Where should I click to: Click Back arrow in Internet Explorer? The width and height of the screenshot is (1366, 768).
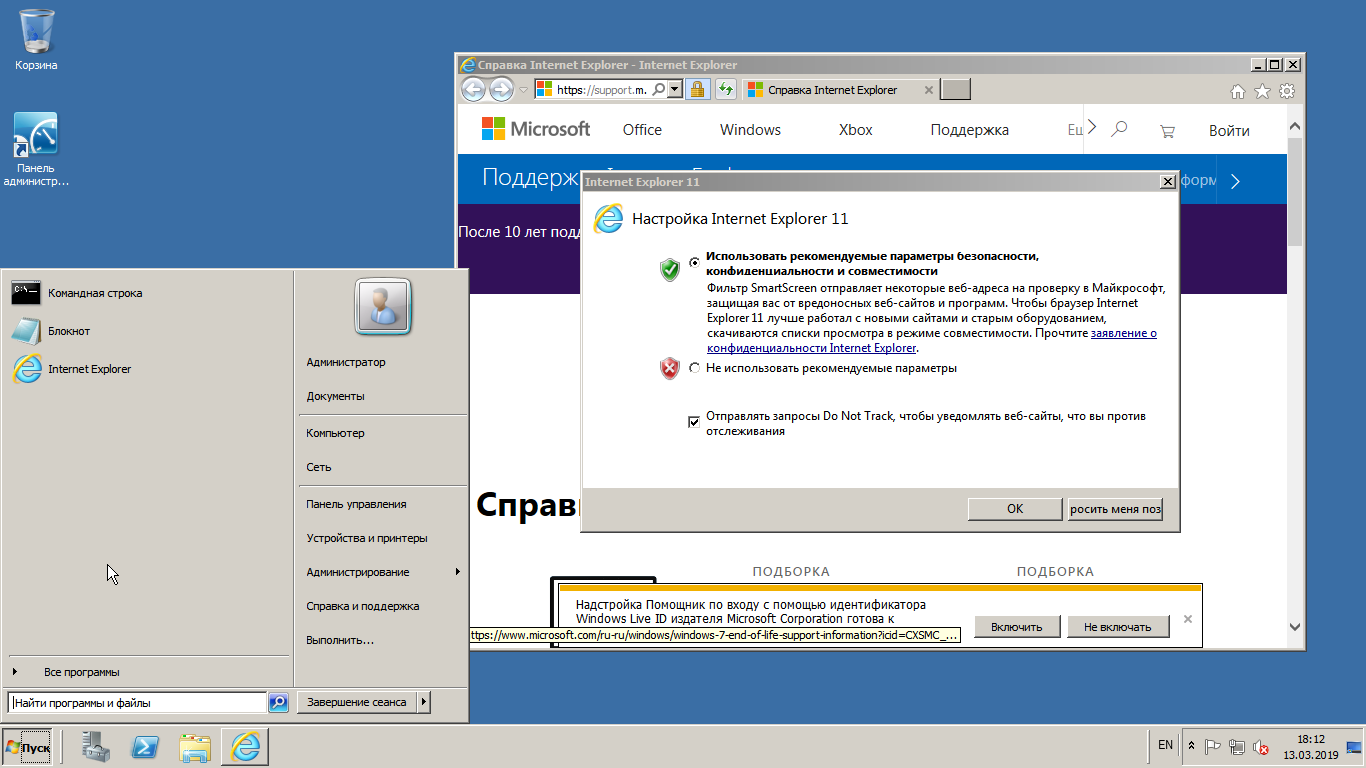pos(473,90)
